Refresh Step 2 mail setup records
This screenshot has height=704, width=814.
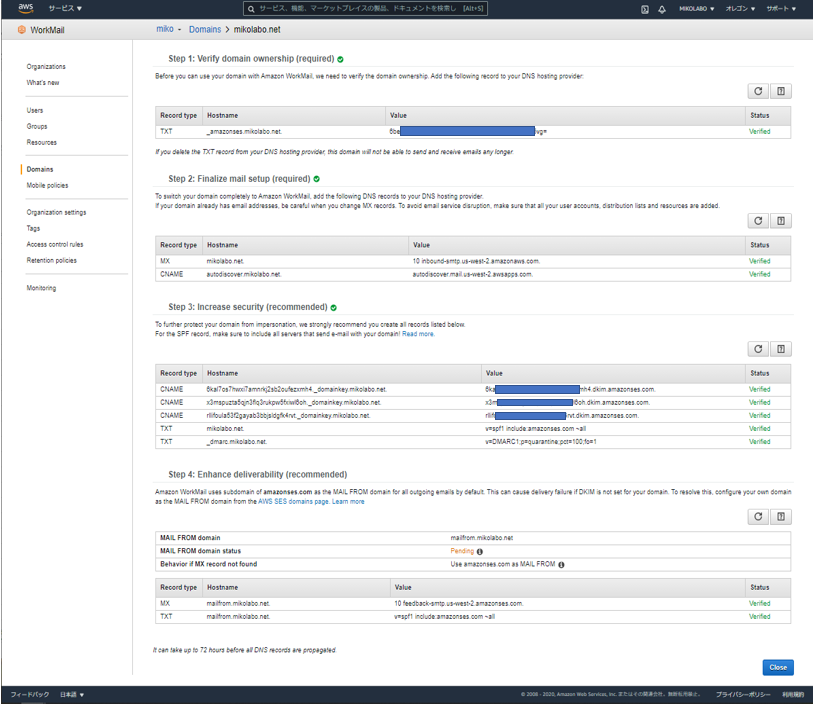point(758,221)
